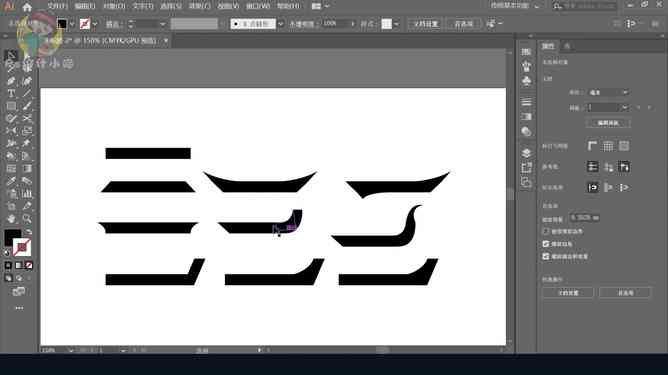Toggle the scale corners checkbox
This screenshot has width=668, height=375.
[x=546, y=244]
